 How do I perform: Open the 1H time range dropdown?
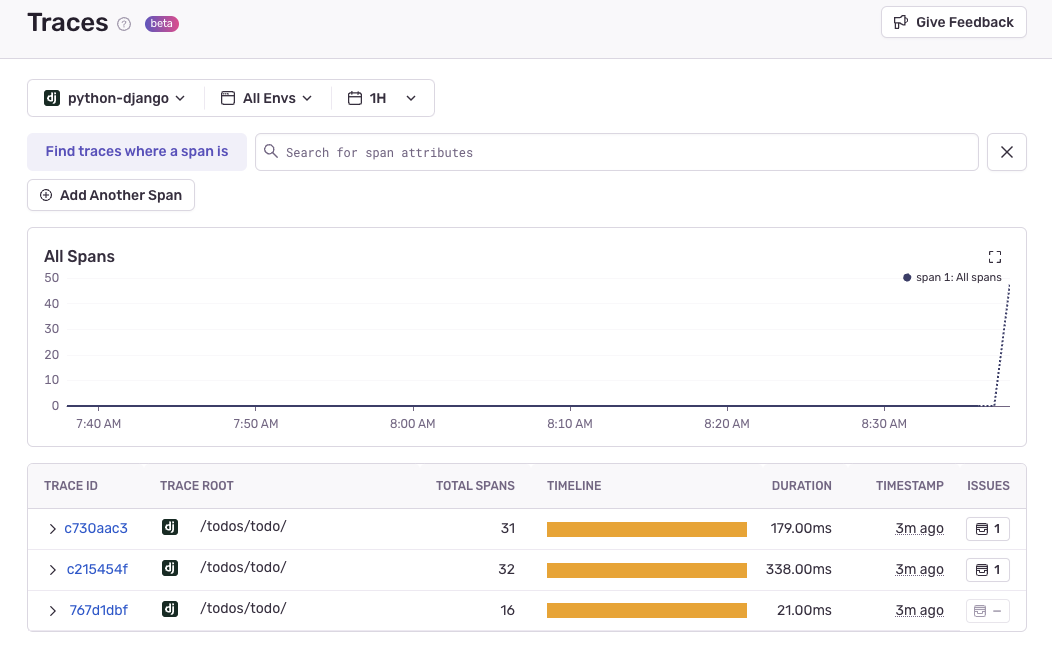coord(382,98)
